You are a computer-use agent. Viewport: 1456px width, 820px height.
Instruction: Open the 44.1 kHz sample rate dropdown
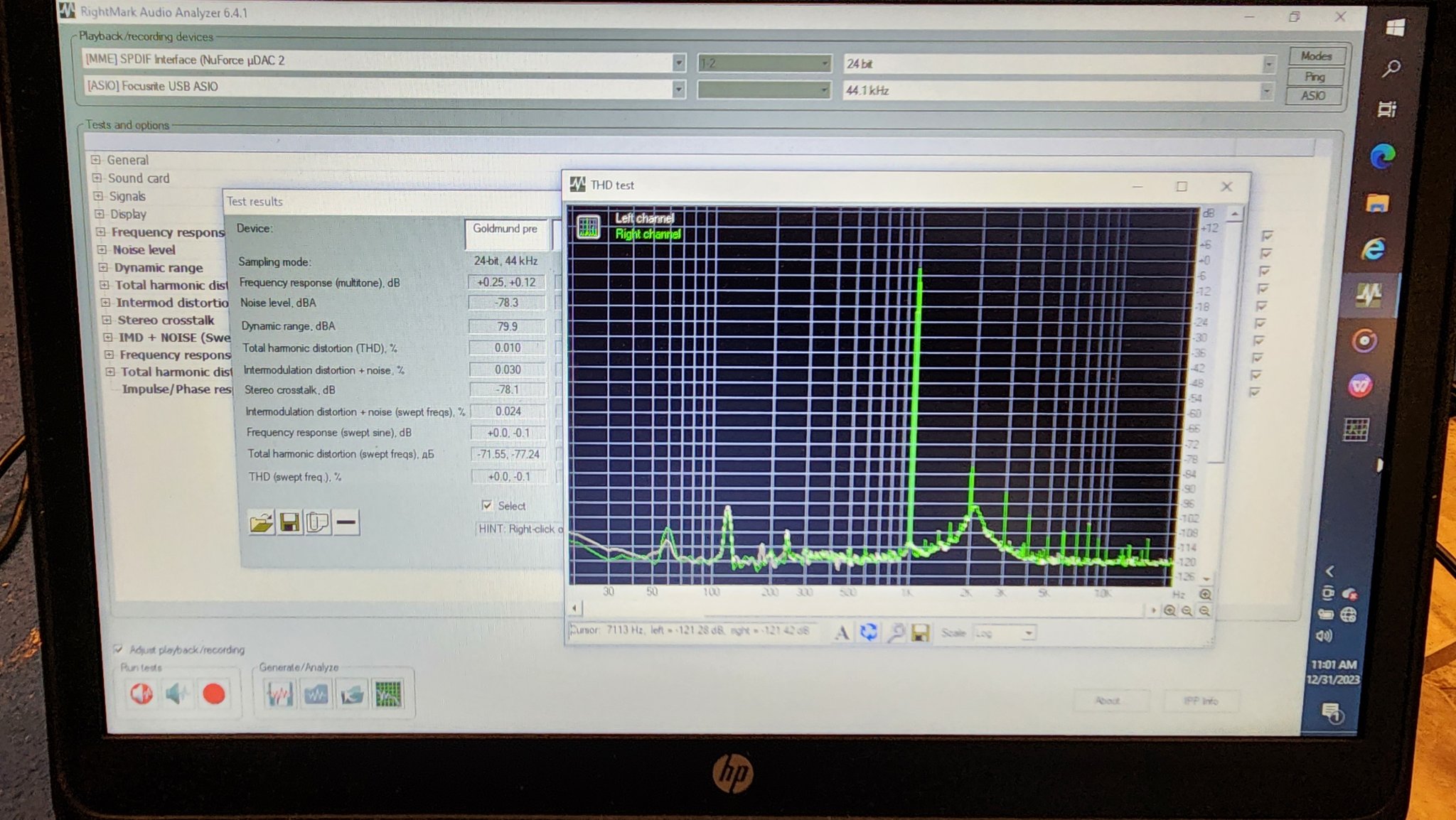point(1265,91)
